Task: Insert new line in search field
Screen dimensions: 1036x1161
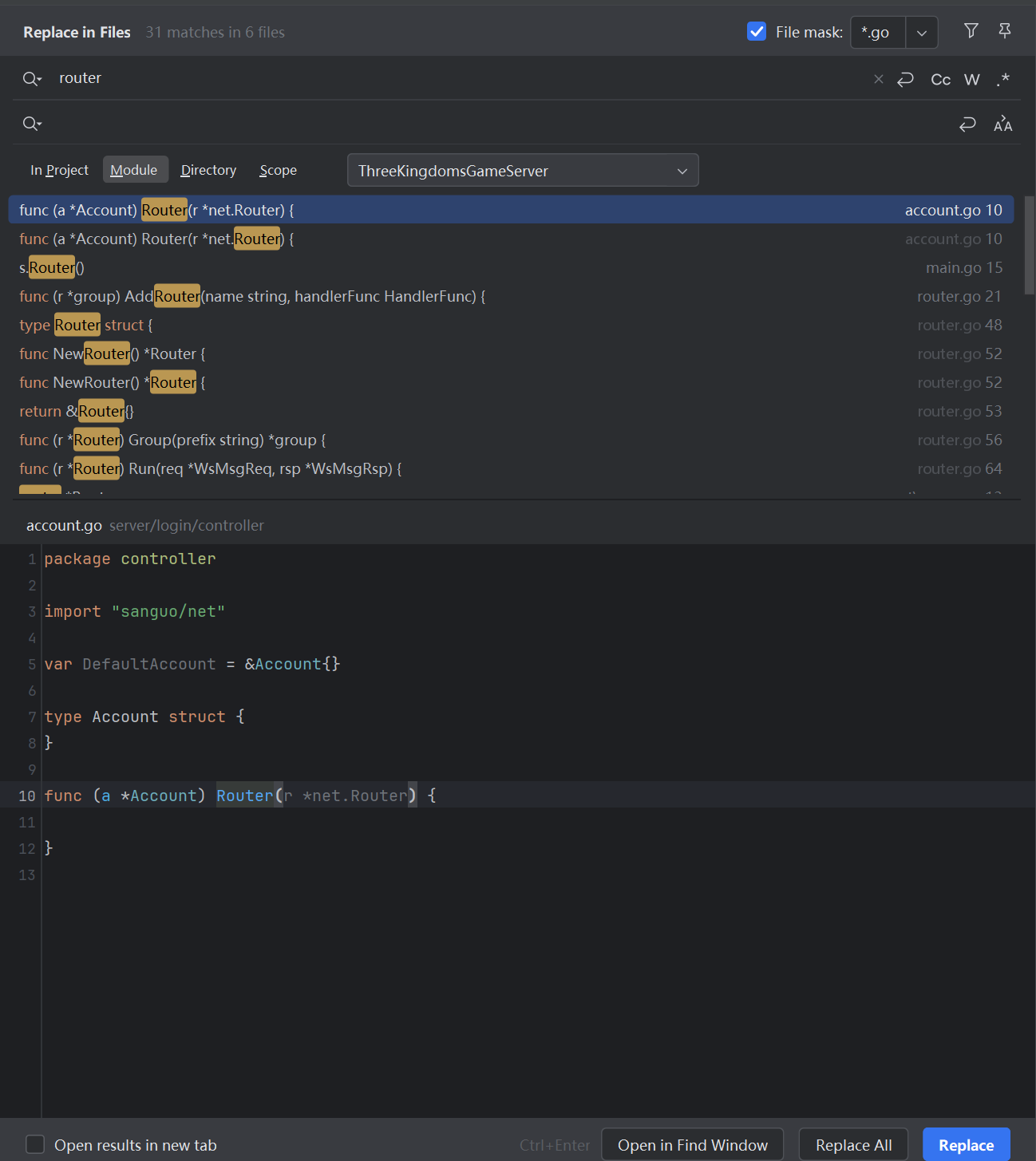Action: click(x=905, y=79)
